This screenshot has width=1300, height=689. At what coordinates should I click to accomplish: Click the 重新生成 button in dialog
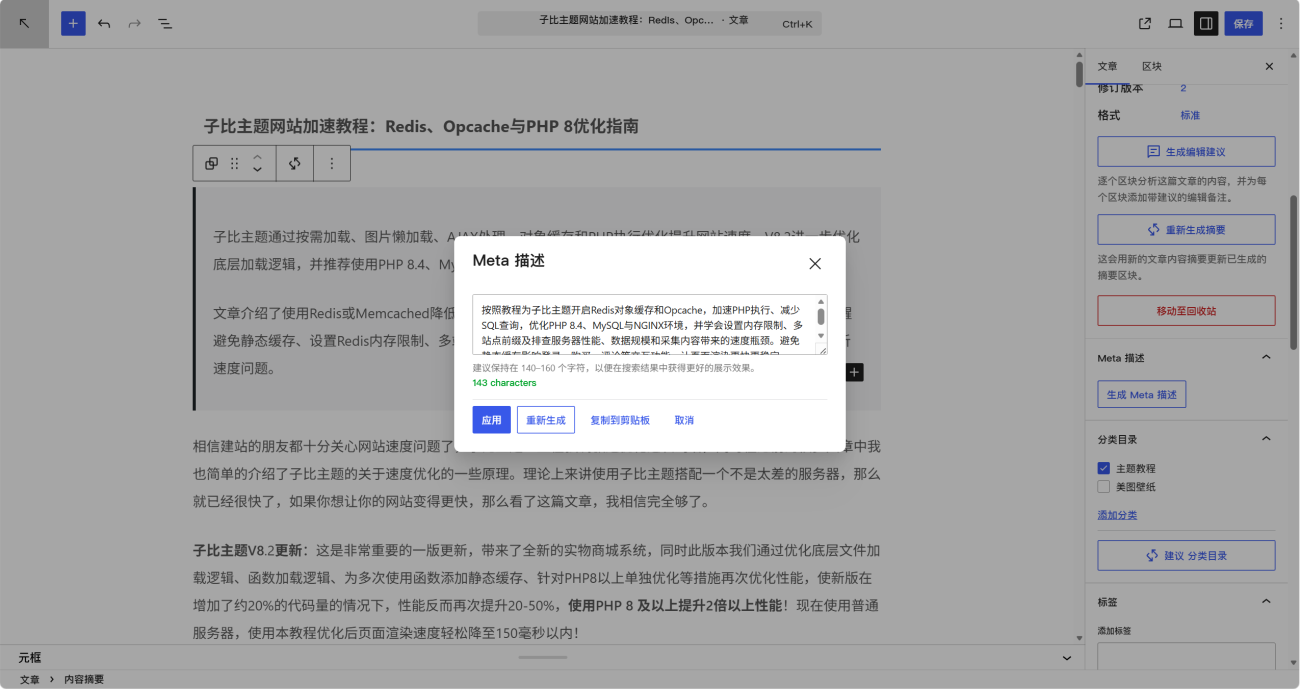click(x=546, y=420)
